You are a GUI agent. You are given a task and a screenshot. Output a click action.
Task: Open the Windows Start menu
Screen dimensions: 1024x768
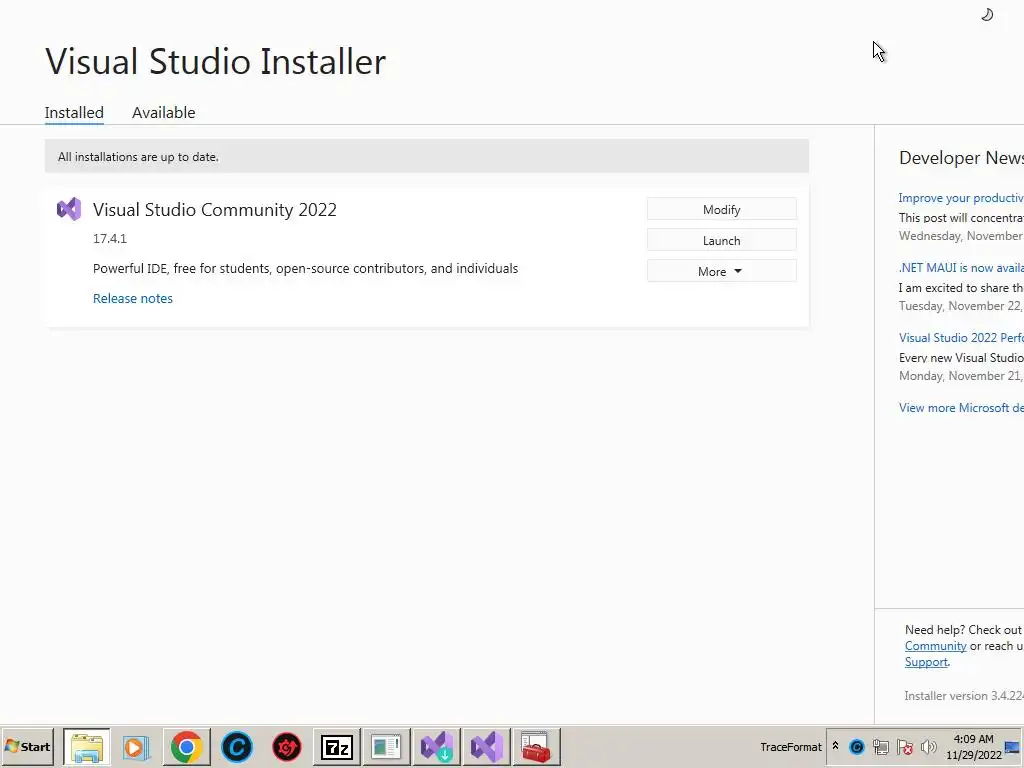click(x=27, y=746)
